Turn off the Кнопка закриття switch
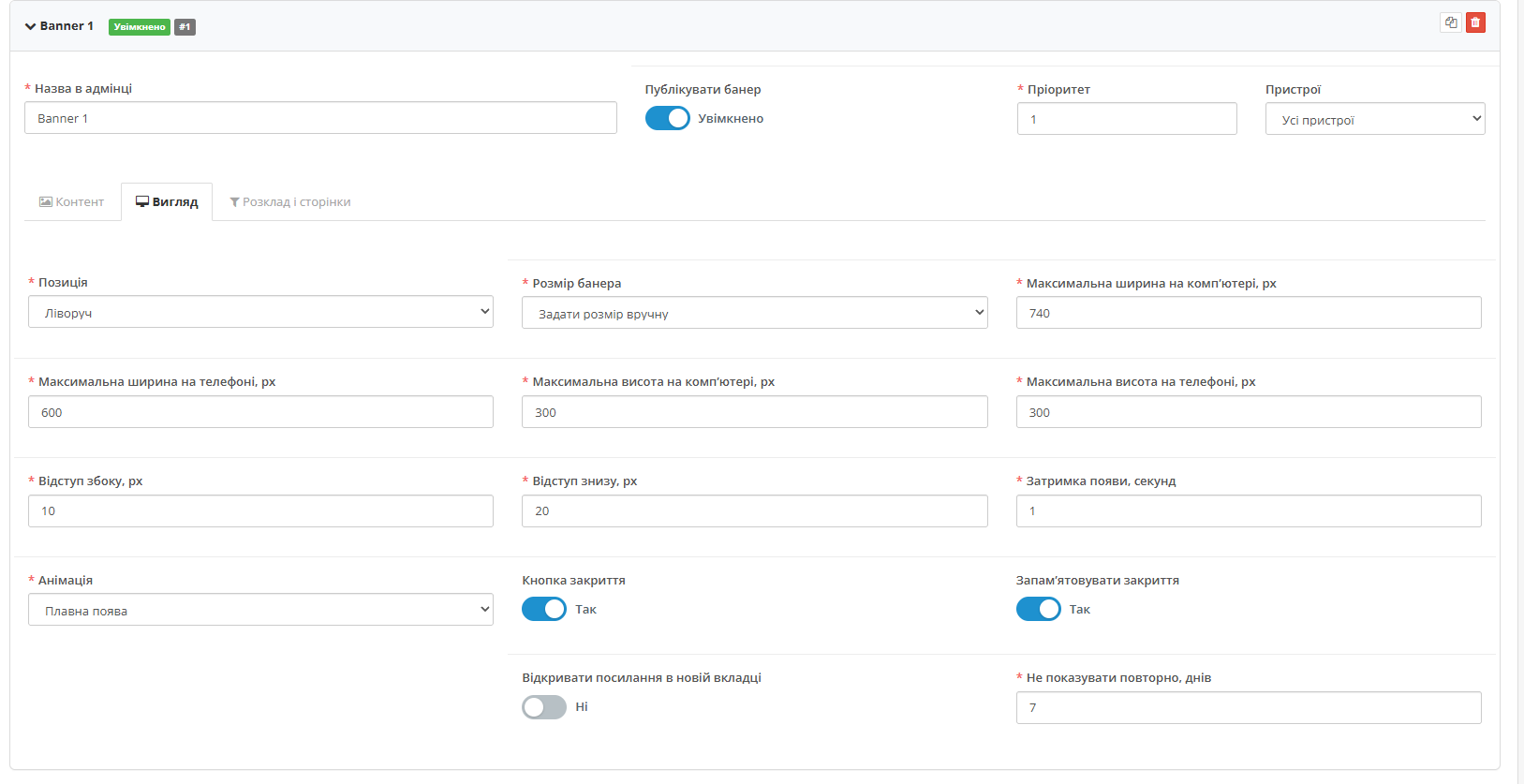Image resolution: width=1524 pixels, height=784 pixels. pyautogui.click(x=544, y=609)
